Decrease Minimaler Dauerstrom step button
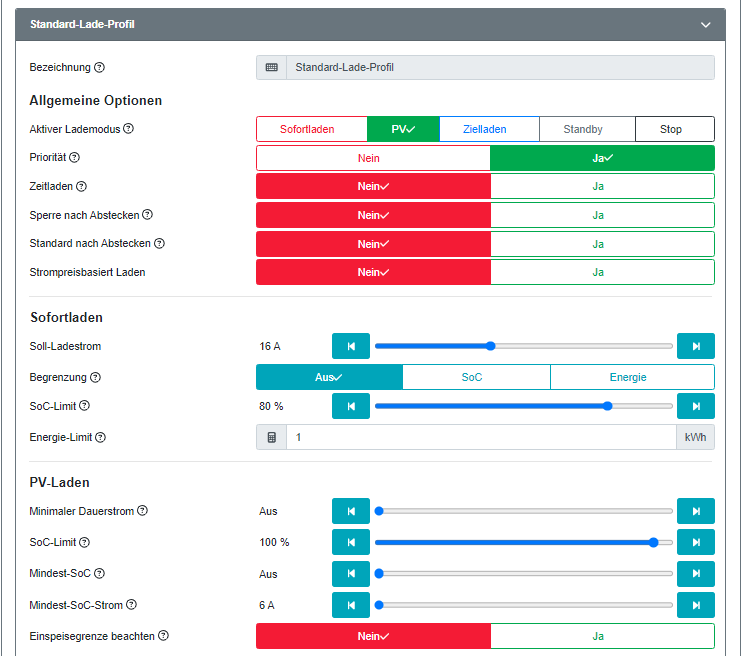The width and height of the screenshot is (745, 656). (x=351, y=511)
